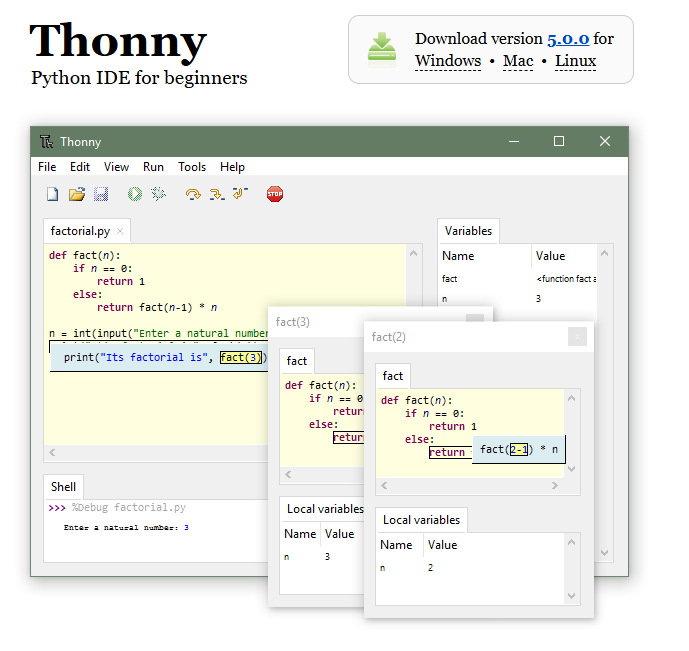Click the Save floppy disk icon

(101, 194)
